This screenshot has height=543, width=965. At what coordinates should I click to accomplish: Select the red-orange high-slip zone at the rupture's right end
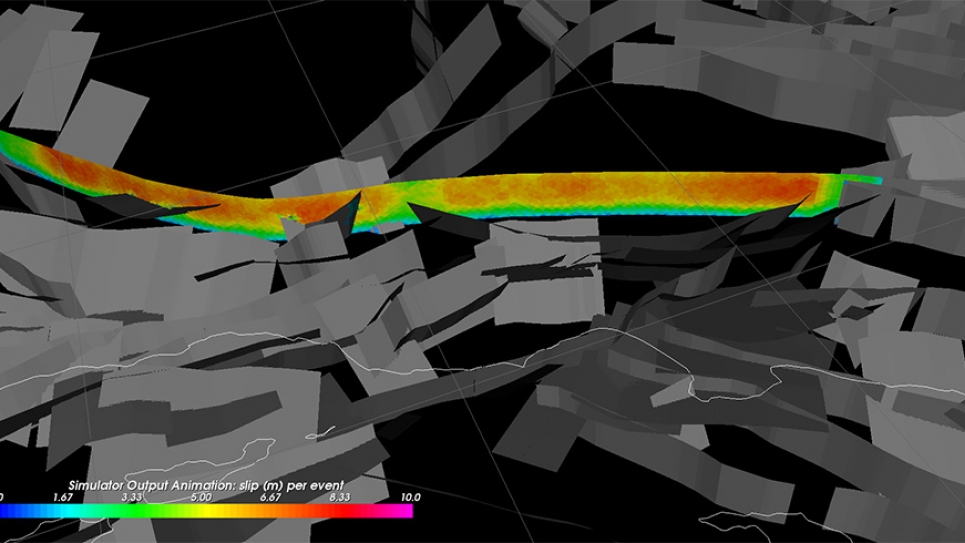point(790,189)
